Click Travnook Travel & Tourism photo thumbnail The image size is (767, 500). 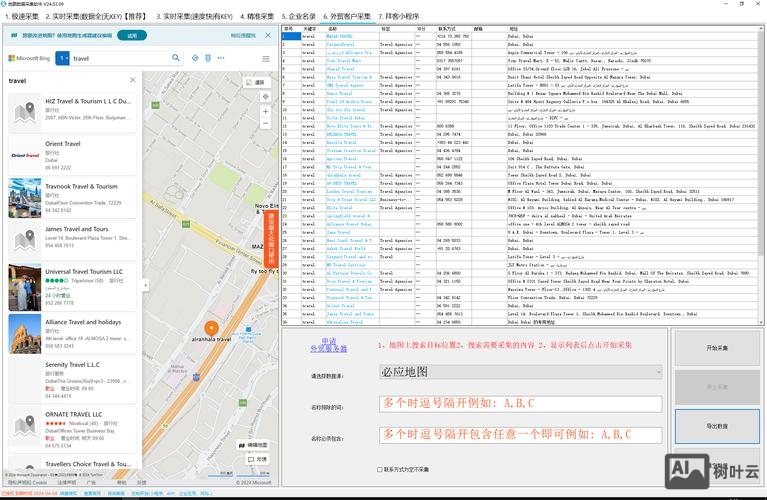coord(25,198)
